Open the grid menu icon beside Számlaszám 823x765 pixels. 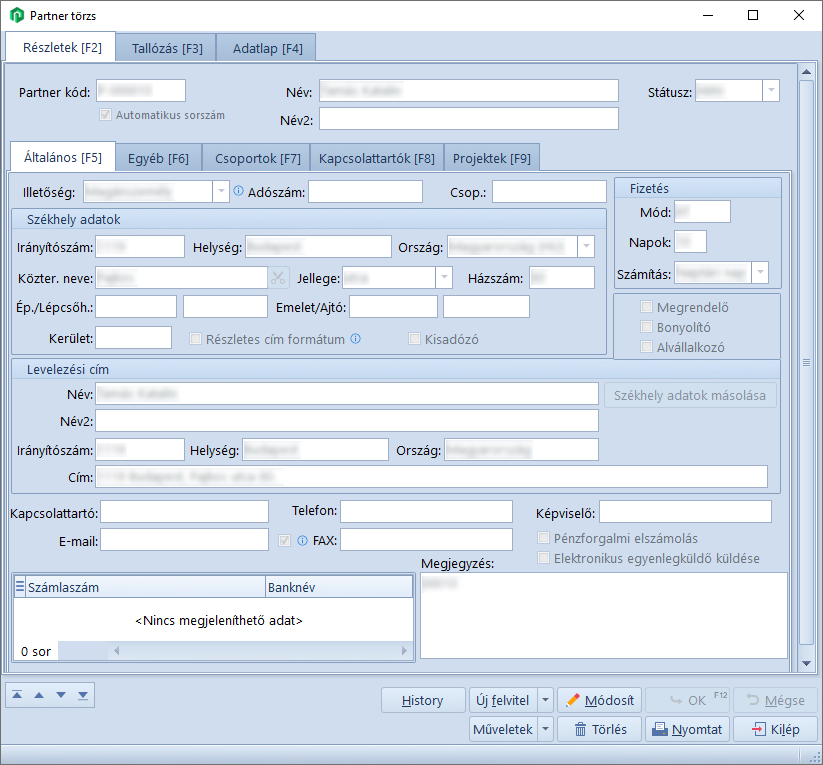click(20, 588)
